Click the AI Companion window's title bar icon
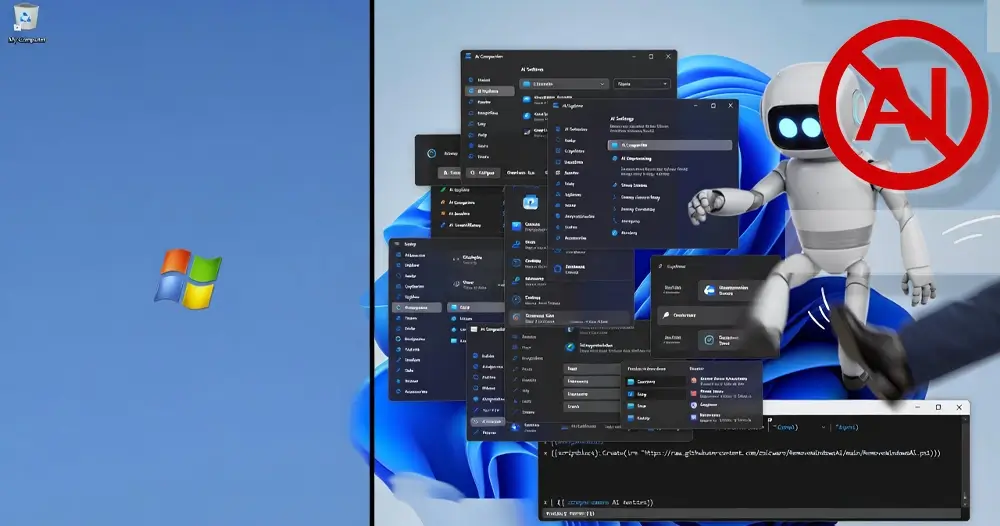 click(468, 57)
